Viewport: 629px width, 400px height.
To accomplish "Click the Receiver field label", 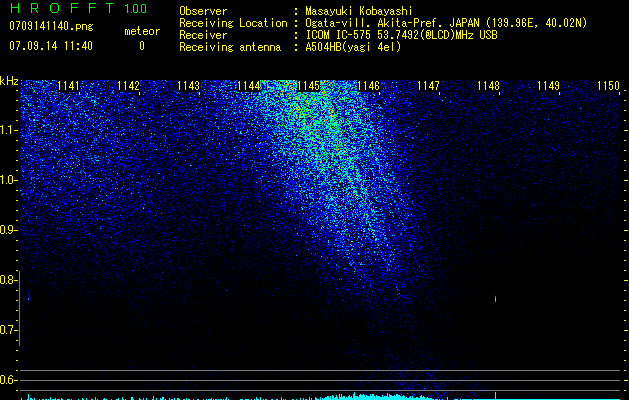I will [x=203, y=35].
